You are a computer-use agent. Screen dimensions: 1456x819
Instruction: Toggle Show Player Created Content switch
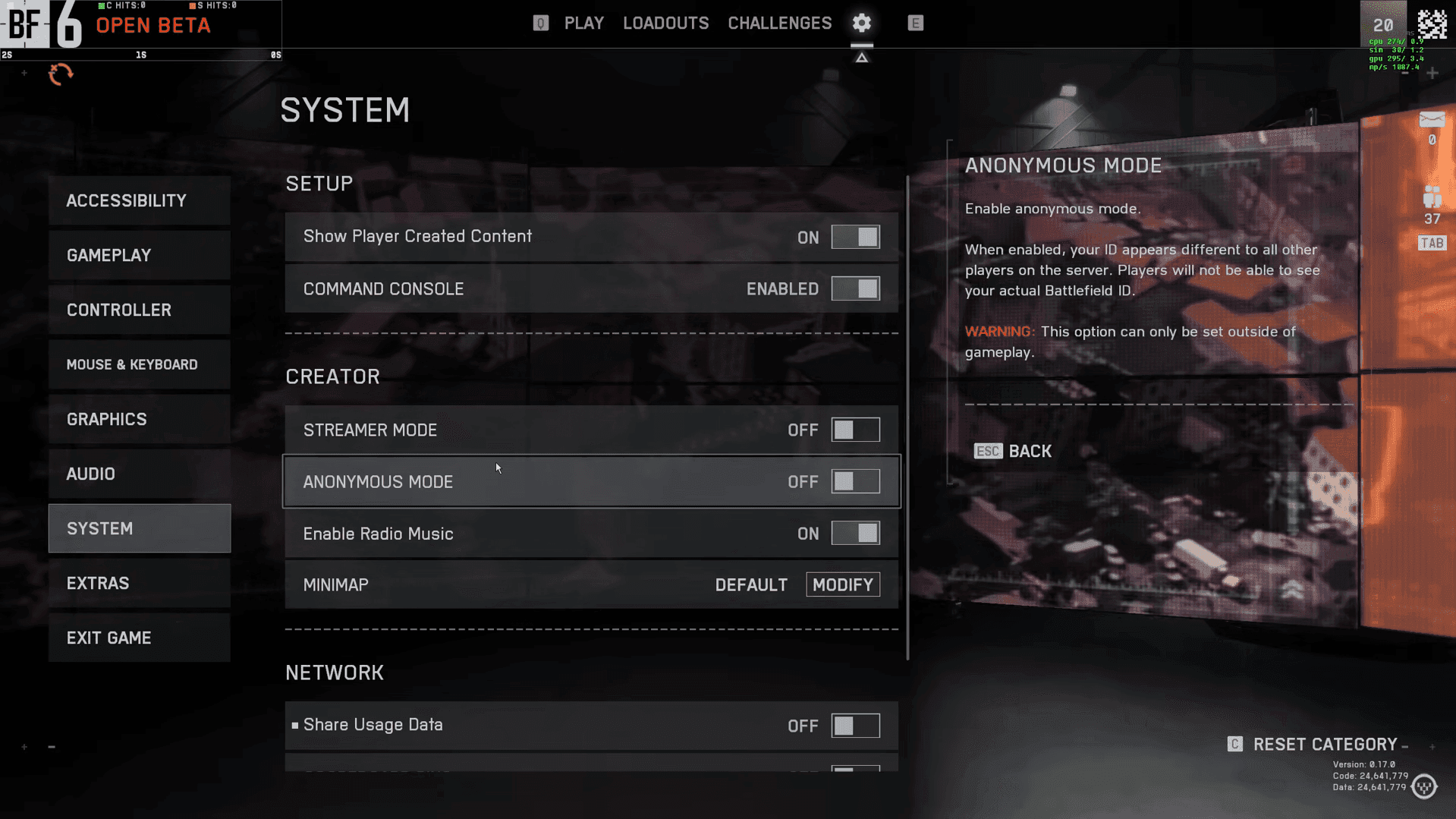(x=855, y=237)
